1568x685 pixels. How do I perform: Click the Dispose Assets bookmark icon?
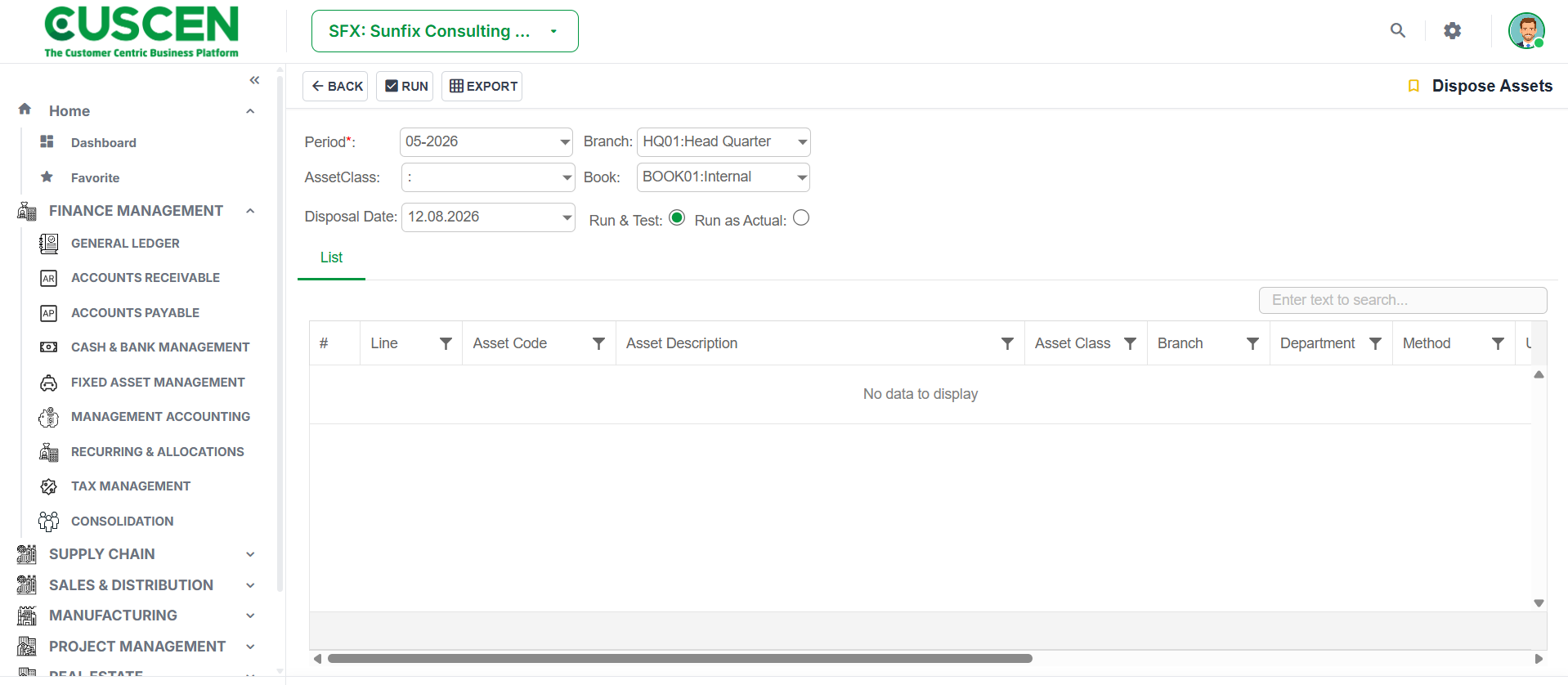click(x=1413, y=86)
